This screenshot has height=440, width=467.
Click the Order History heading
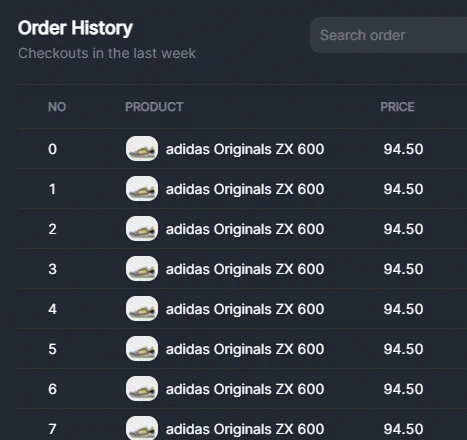[75, 28]
